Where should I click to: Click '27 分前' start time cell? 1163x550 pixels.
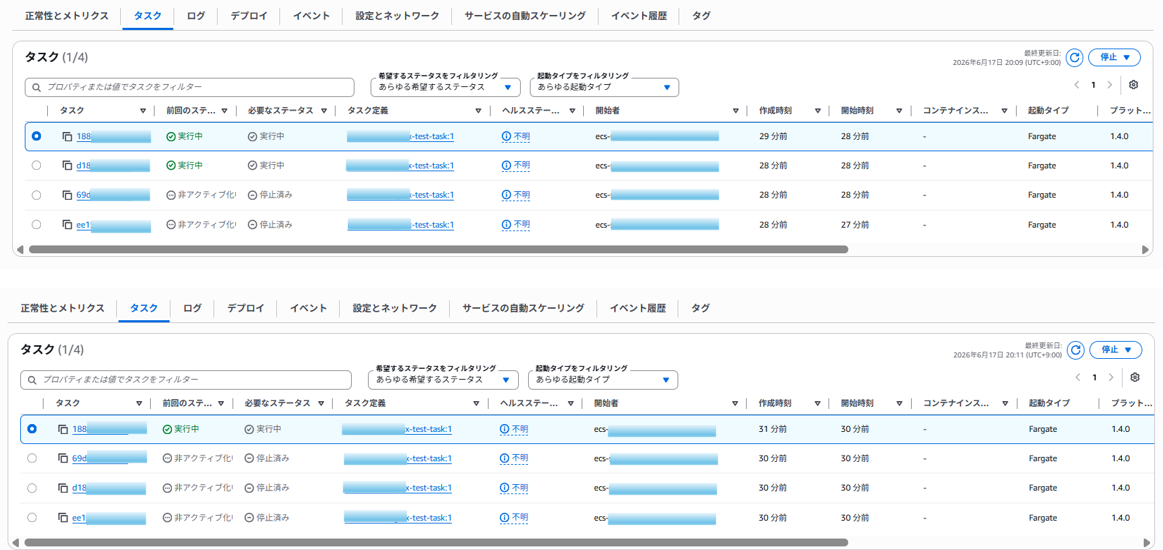coord(854,224)
